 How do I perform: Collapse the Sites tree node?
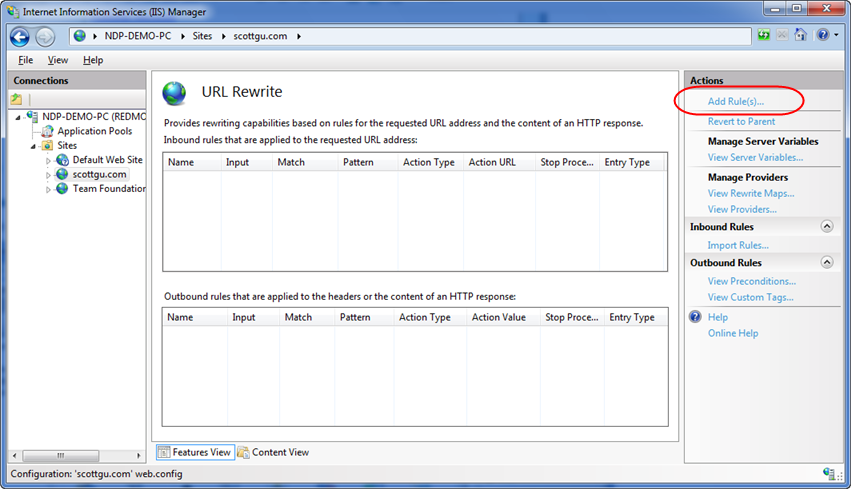tap(33, 147)
